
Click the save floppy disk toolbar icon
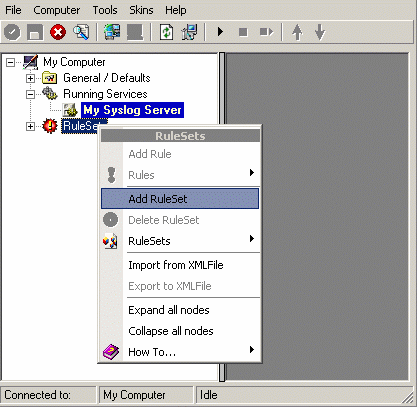(35, 32)
